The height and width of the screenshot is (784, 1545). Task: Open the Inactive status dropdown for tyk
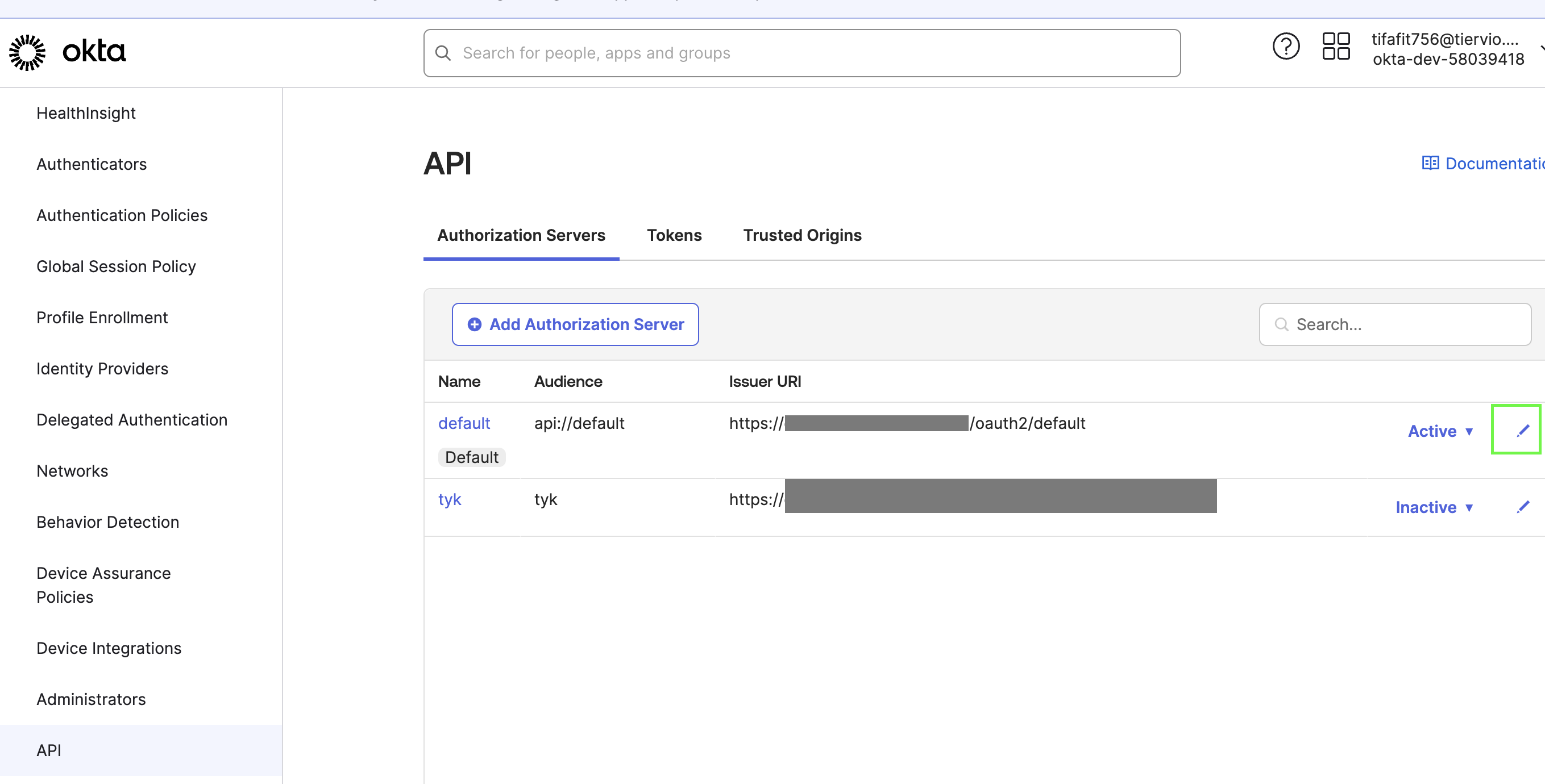(x=1435, y=507)
